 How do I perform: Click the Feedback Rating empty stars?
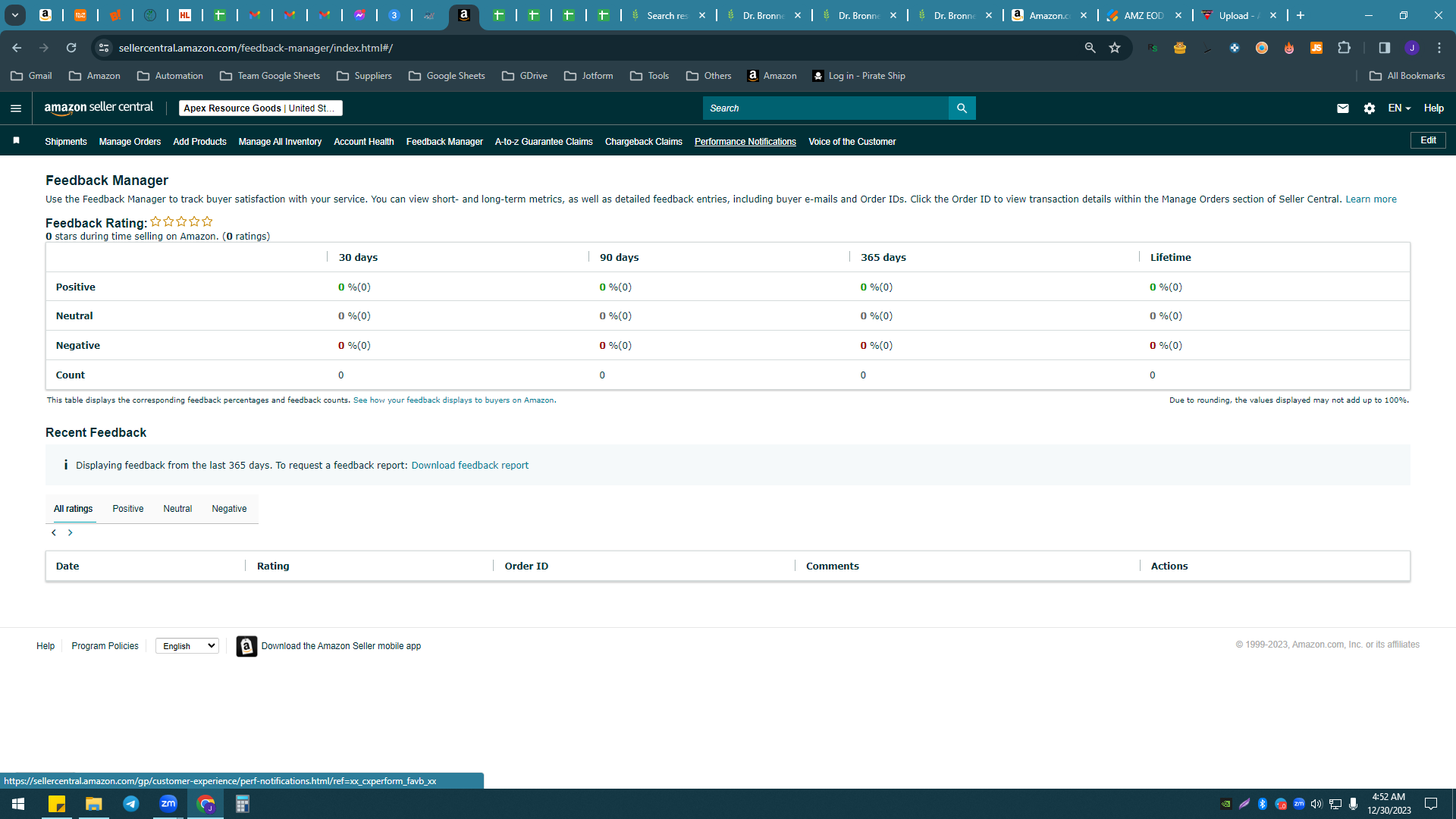[x=181, y=221]
